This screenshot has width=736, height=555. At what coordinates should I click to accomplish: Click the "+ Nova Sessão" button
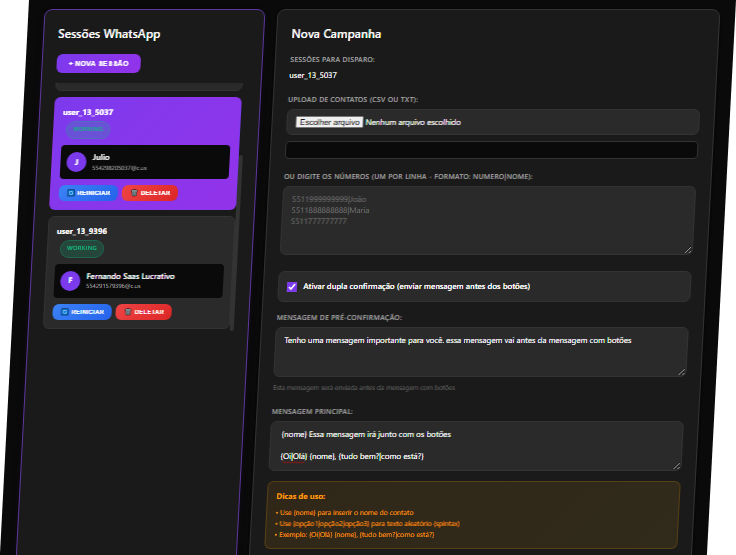(99, 63)
